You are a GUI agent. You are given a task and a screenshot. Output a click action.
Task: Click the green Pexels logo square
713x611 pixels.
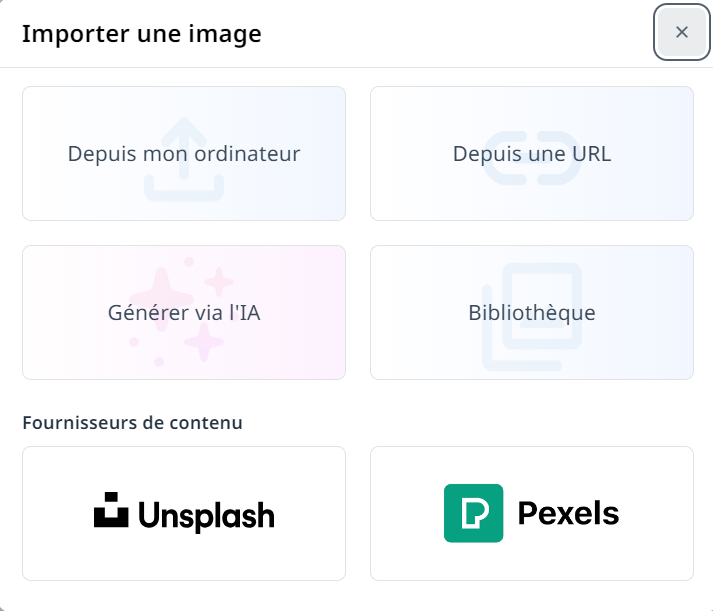(x=473, y=513)
